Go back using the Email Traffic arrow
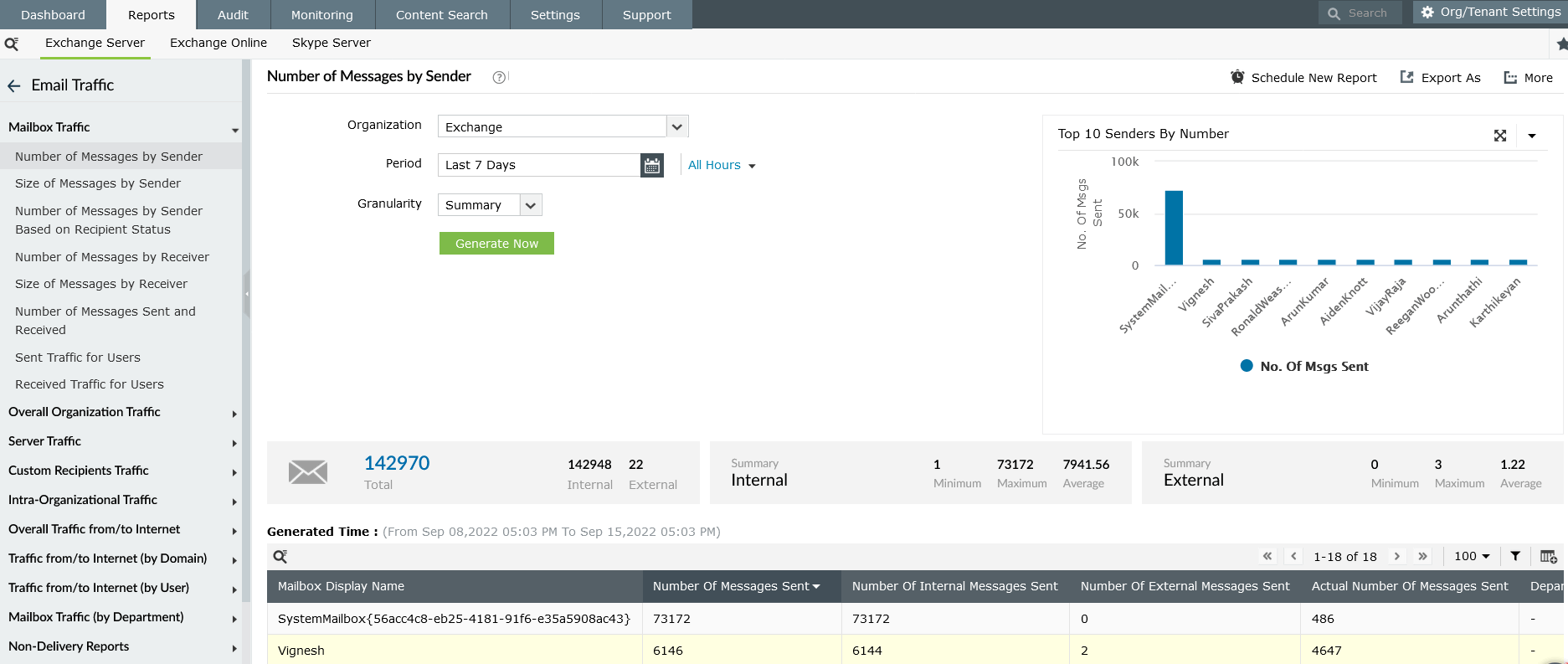Viewport: 1568px width, 664px height. click(14, 85)
